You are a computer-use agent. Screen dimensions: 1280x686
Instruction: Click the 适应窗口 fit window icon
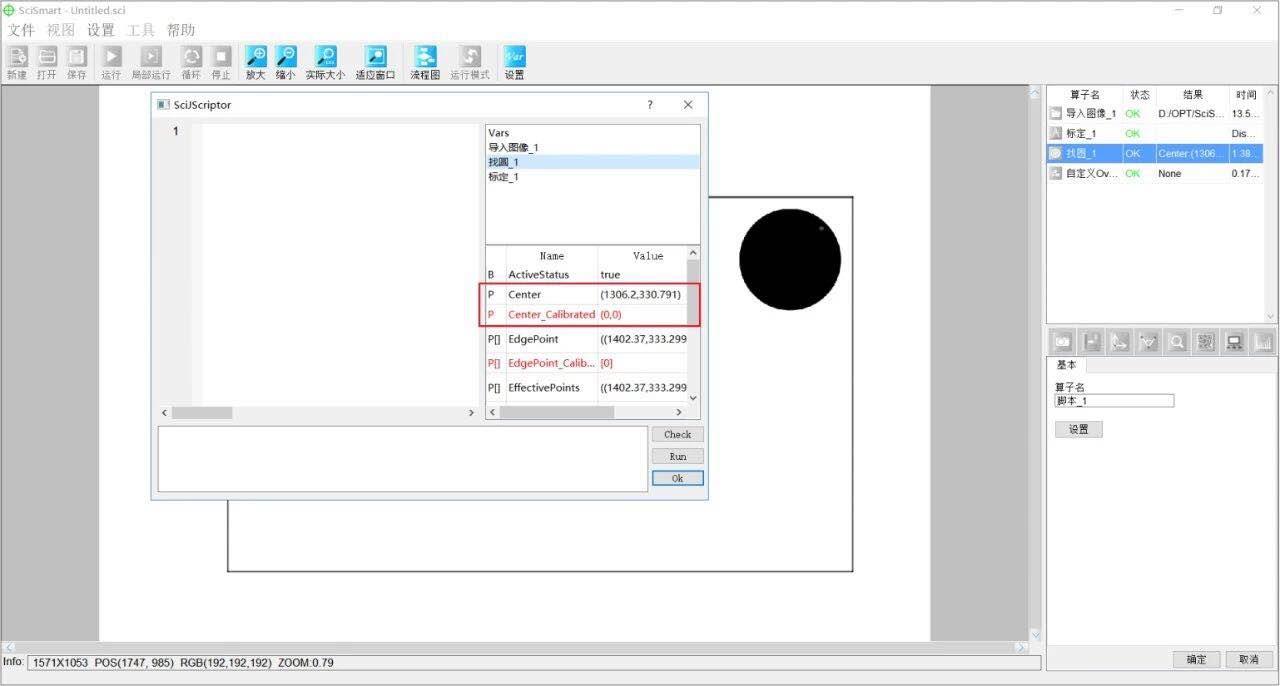375,58
